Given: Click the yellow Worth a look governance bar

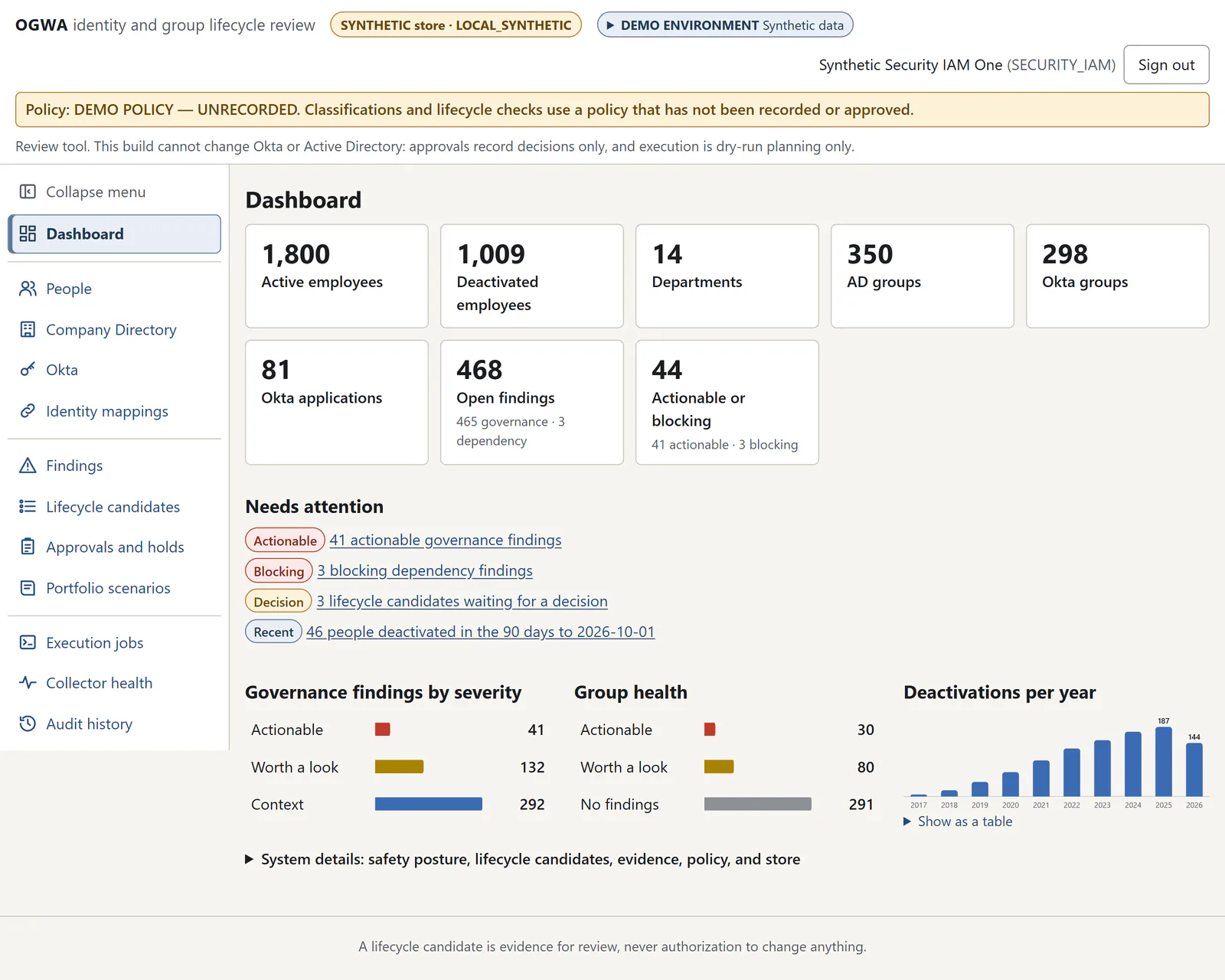Looking at the screenshot, I should tap(399, 766).
